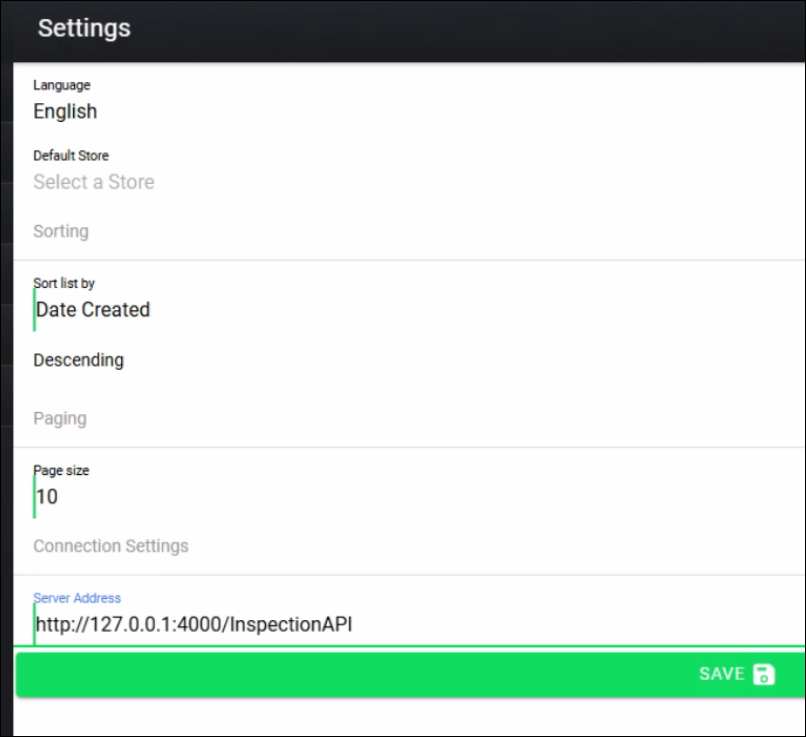
Task: Click the empty area below the SAVE bar
Action: tap(400, 718)
